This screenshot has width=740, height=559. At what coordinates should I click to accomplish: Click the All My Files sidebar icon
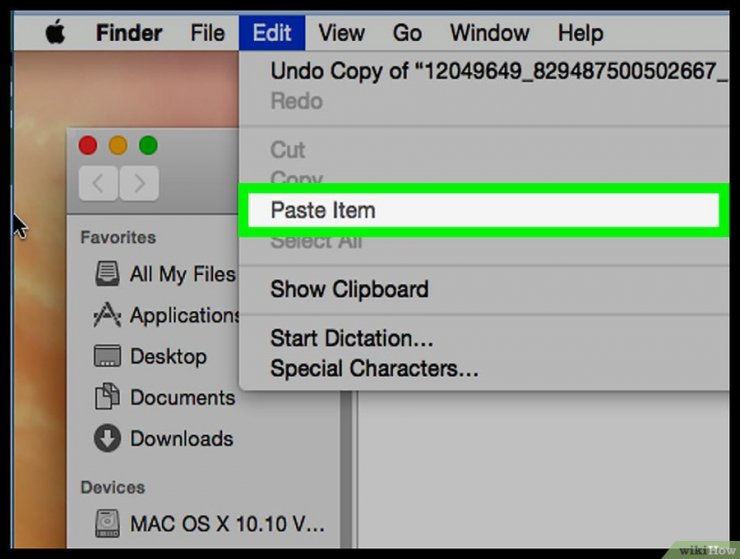coord(108,274)
